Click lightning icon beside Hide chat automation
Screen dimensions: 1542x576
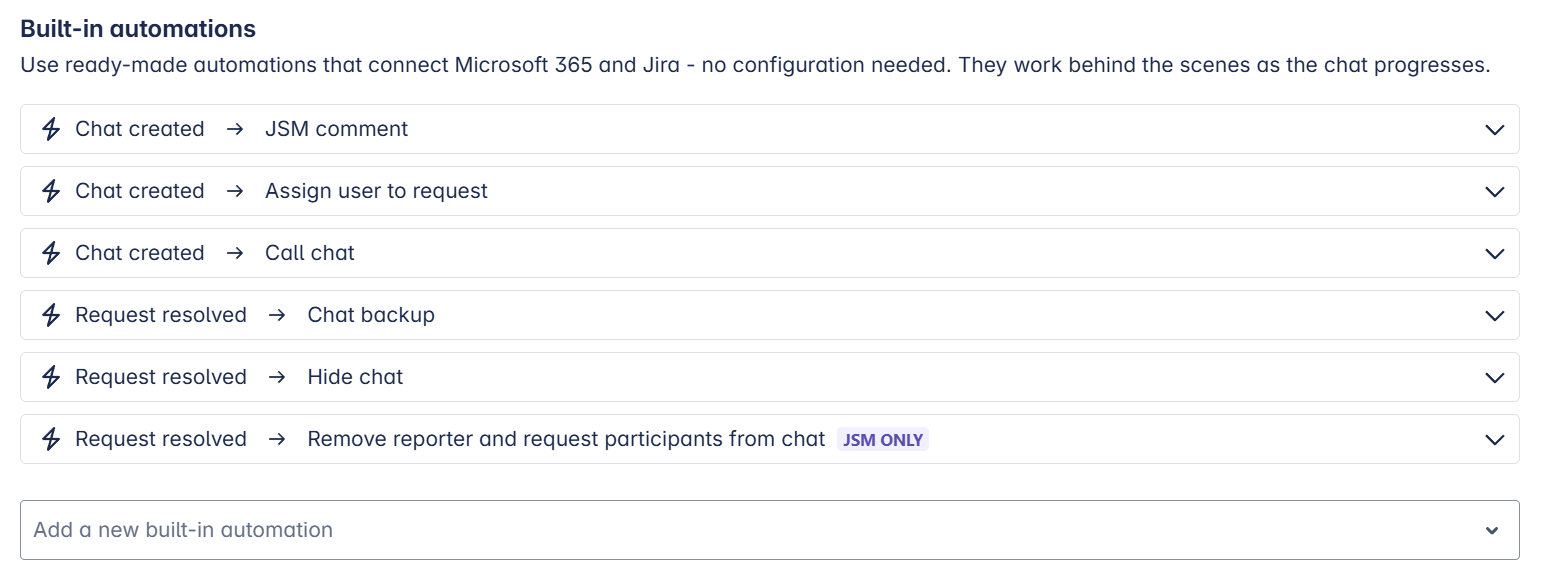[51, 377]
